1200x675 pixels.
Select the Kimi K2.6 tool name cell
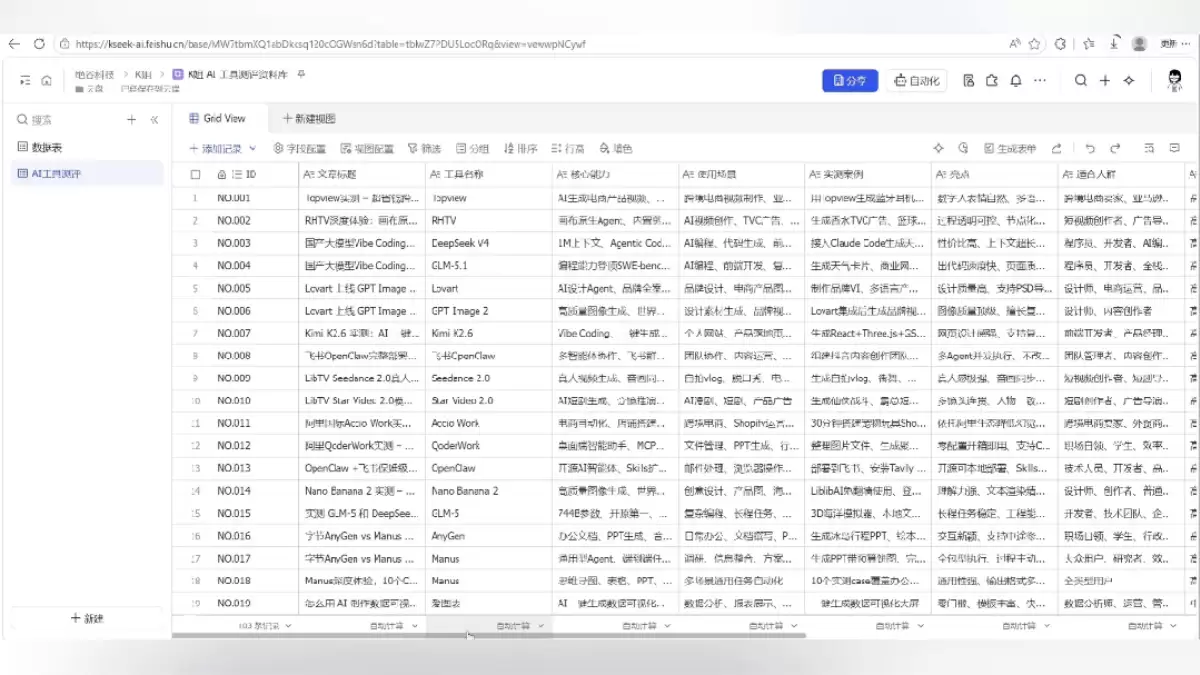(x=488, y=333)
